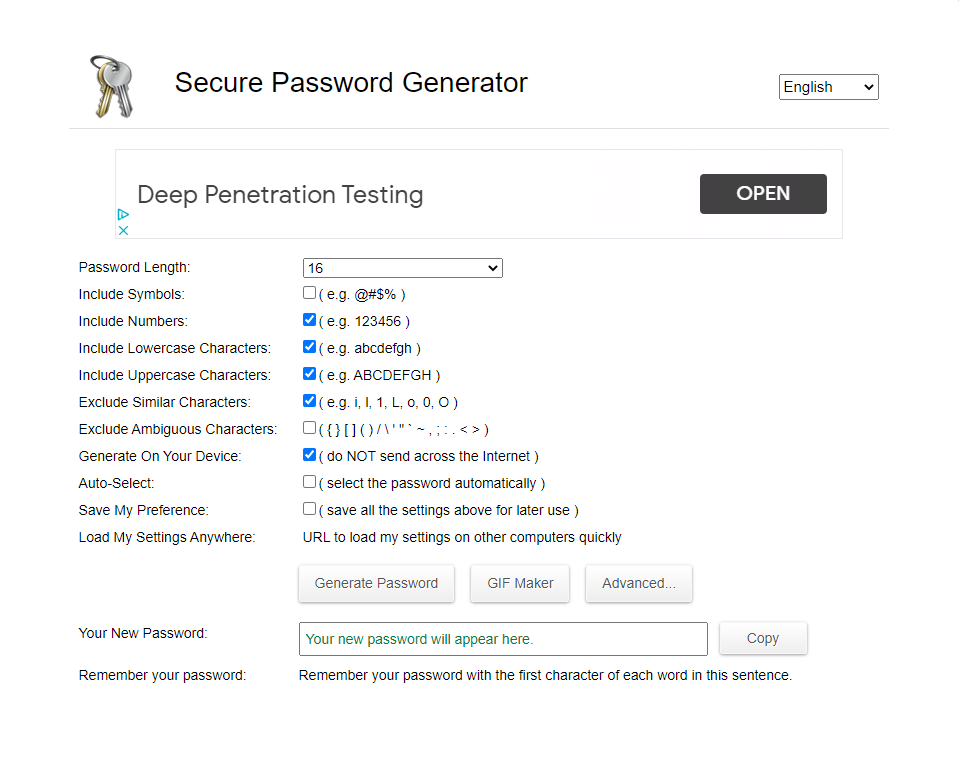Check the Save My Preference box
The image size is (959, 776).
(x=310, y=509)
